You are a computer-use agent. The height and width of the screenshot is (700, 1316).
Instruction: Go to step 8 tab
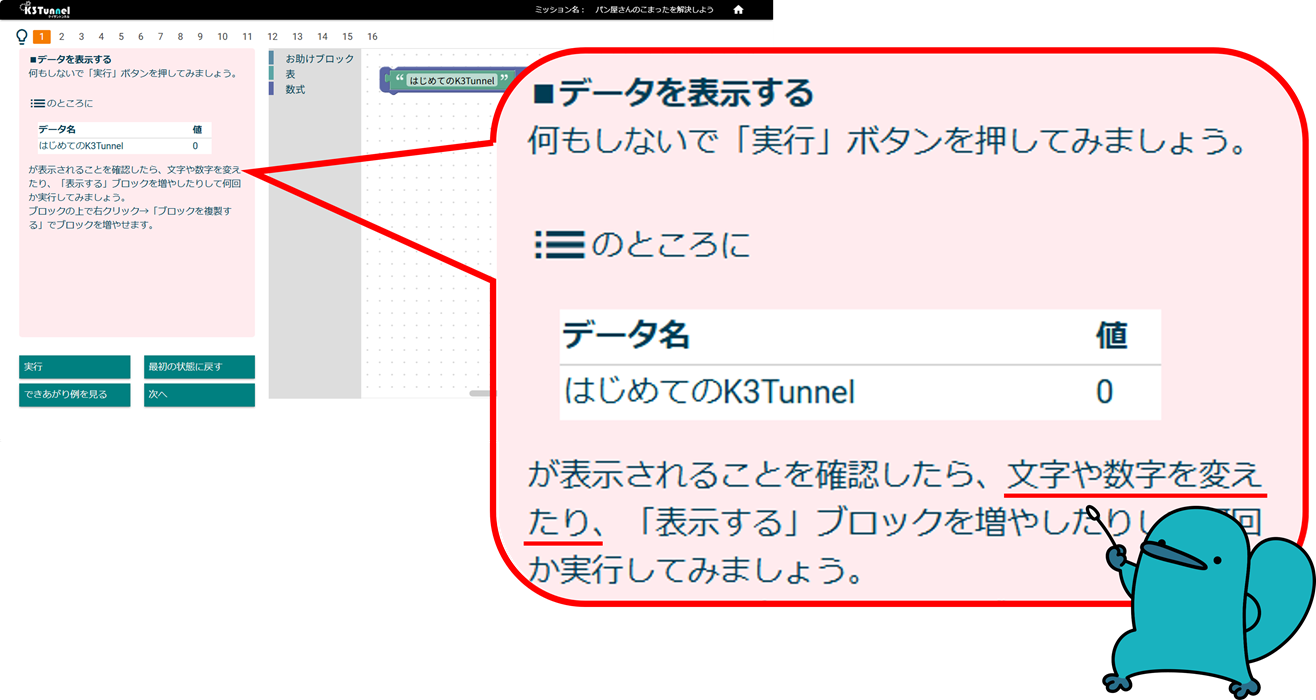(x=180, y=37)
